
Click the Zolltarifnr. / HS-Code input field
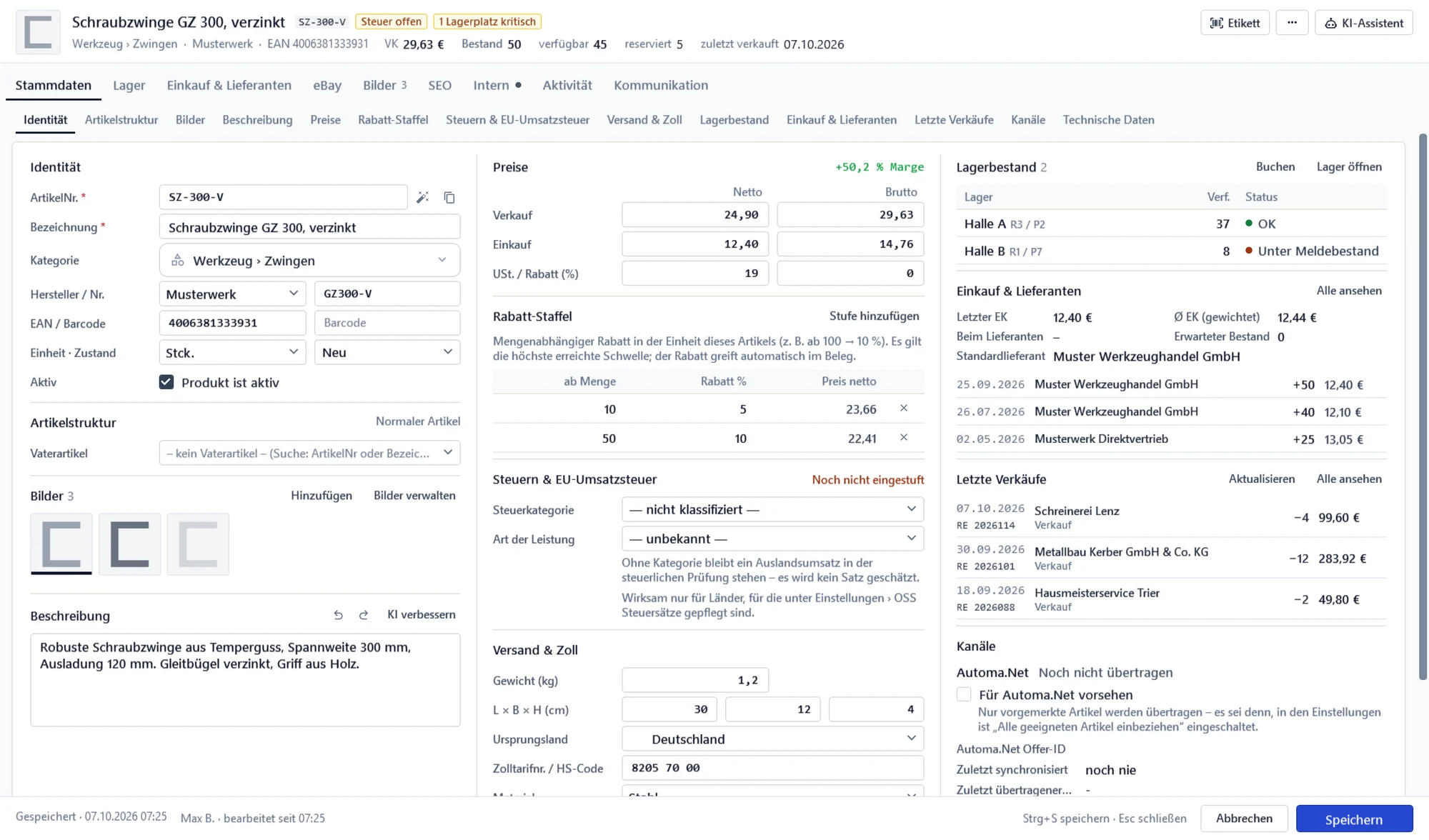[772, 768]
